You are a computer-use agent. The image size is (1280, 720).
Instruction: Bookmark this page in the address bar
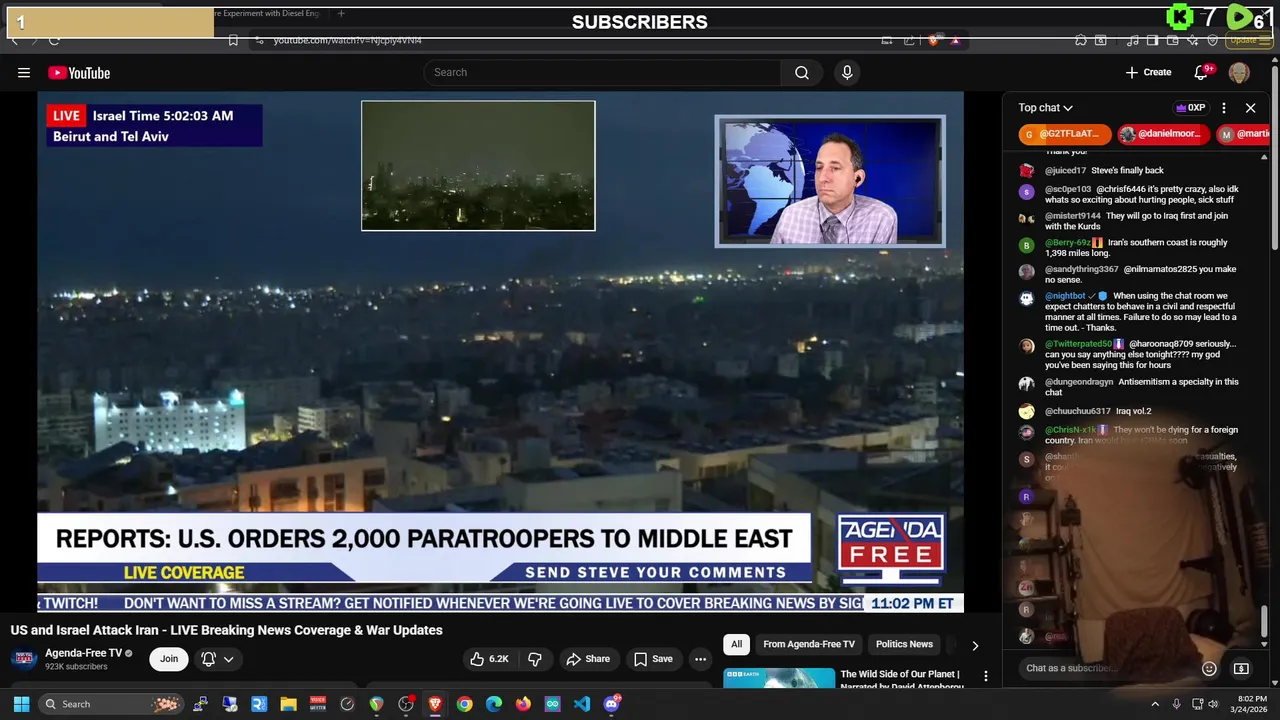(233, 40)
